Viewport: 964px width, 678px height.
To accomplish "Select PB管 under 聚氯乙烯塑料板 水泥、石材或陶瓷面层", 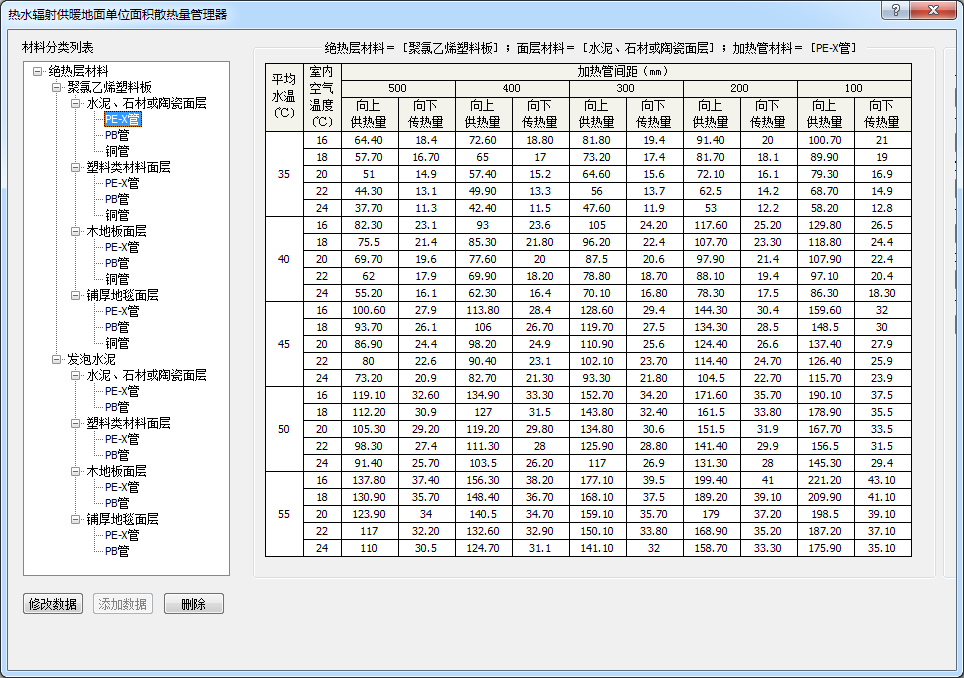I will point(117,135).
